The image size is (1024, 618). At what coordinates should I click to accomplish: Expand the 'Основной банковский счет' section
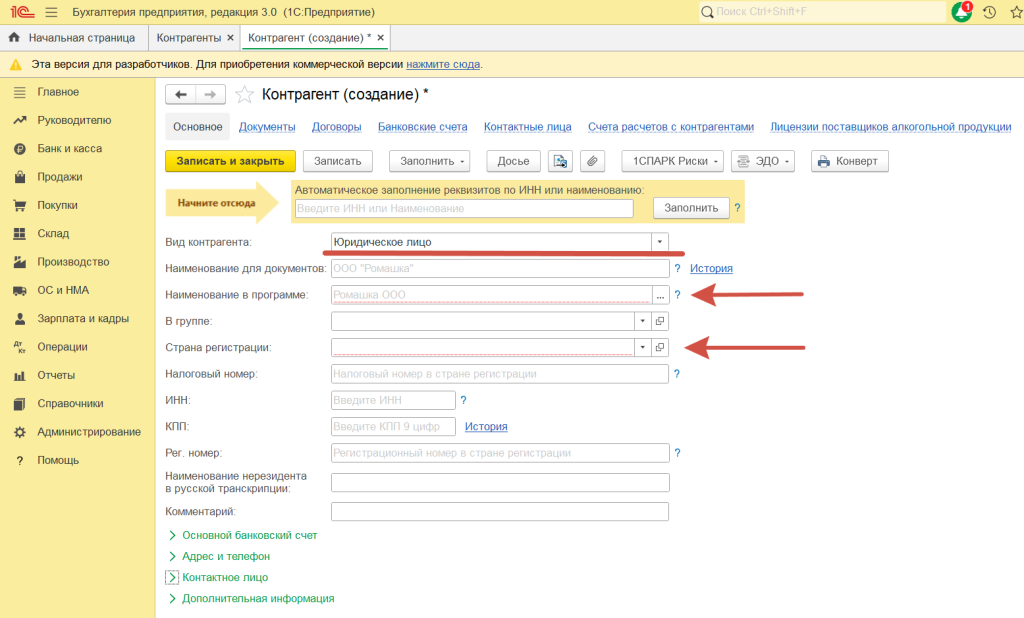(x=249, y=535)
